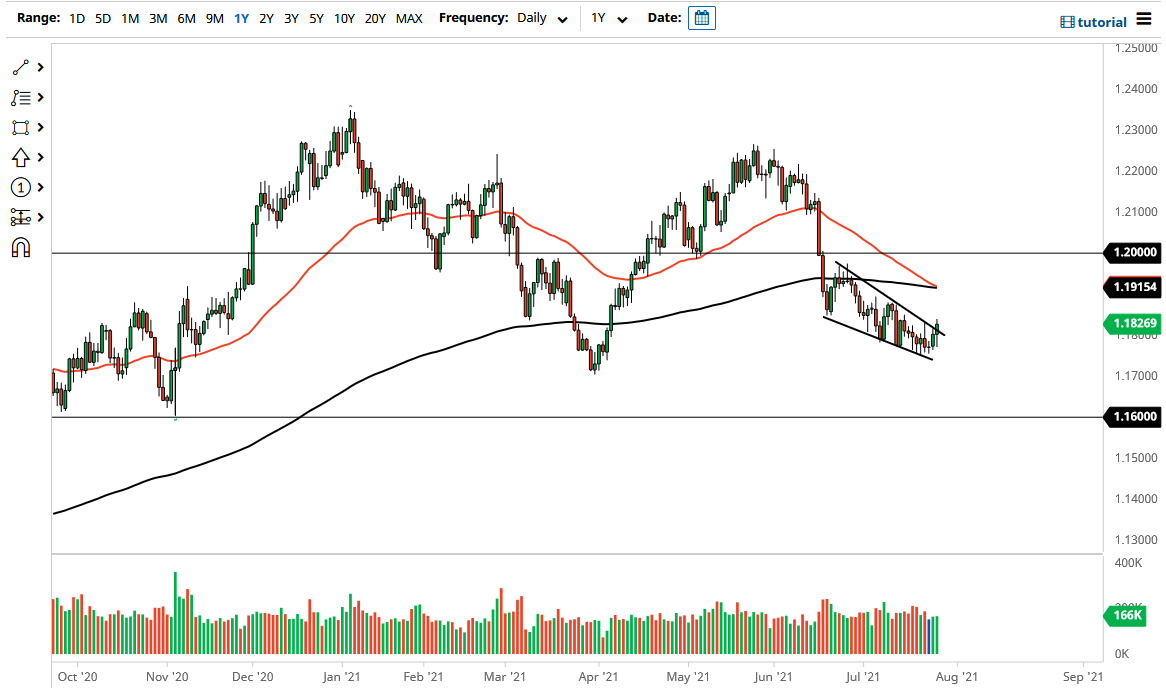Select the rectangle shape tool
The height and width of the screenshot is (691, 1166).
click(x=22, y=127)
